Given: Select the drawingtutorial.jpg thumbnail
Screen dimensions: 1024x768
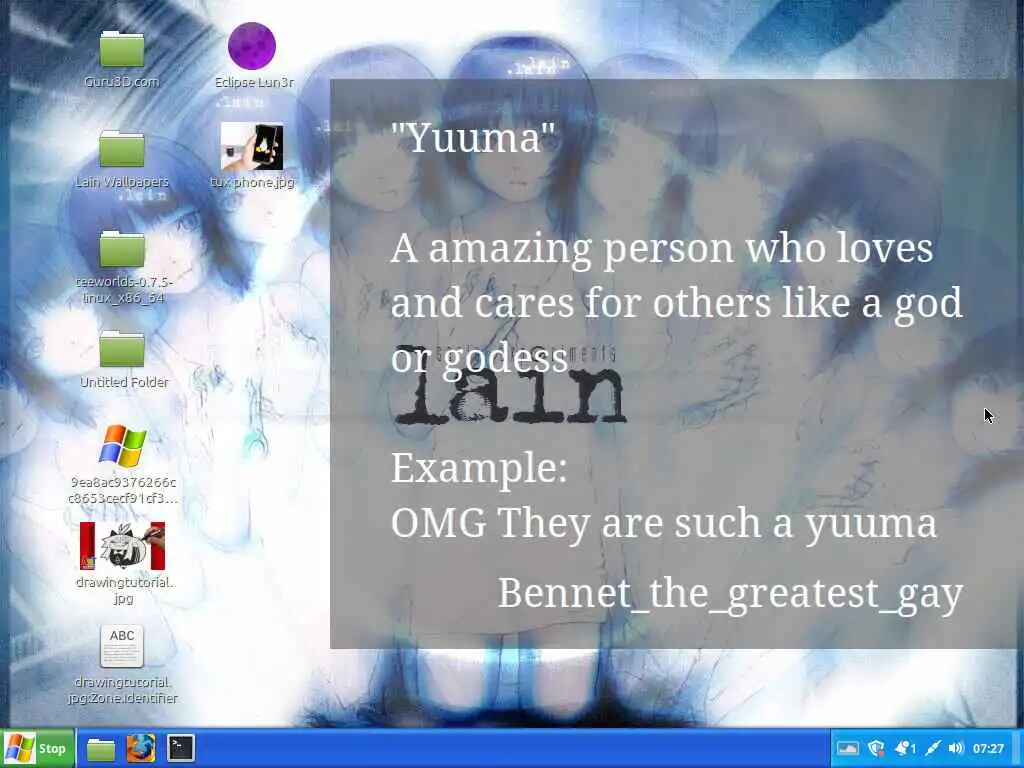Looking at the screenshot, I should [x=123, y=546].
